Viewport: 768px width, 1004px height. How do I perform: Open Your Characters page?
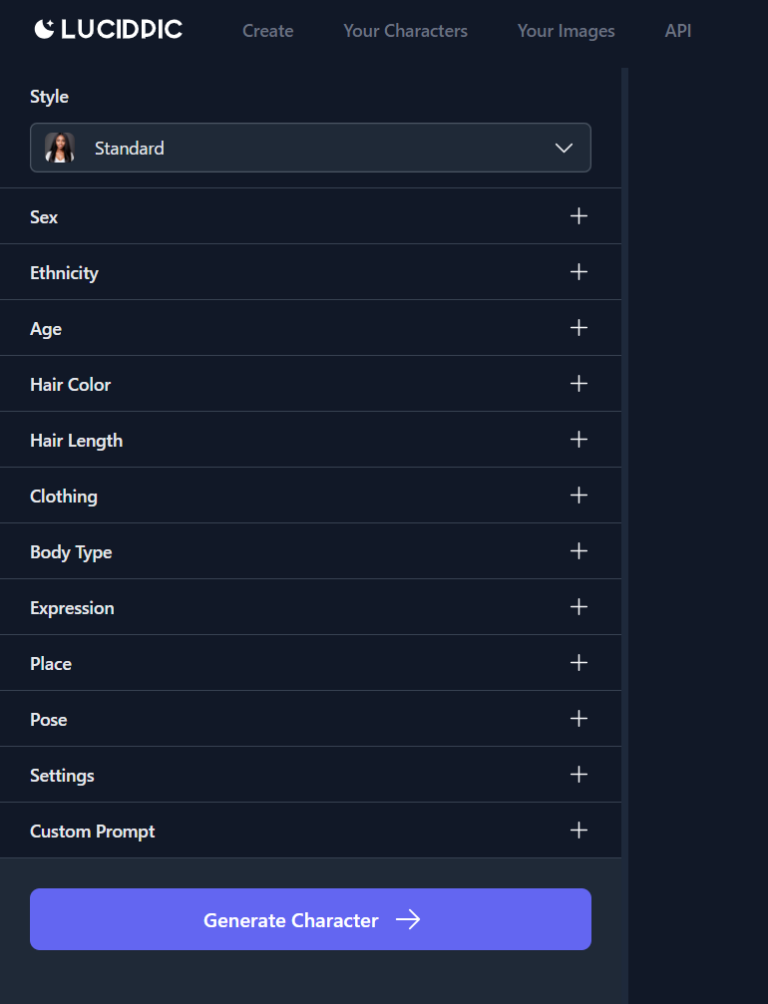click(405, 31)
